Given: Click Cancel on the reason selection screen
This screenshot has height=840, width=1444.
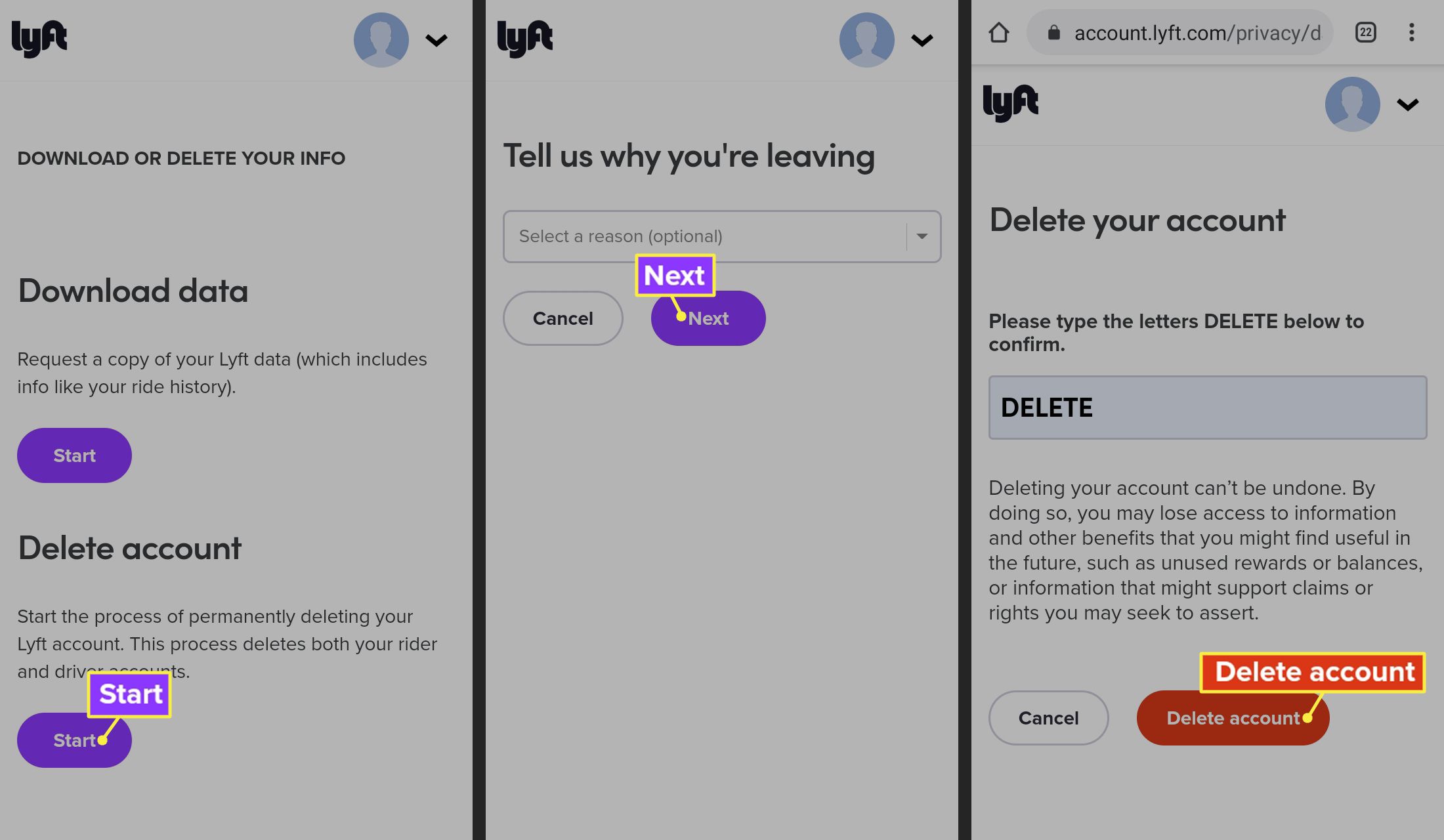Looking at the screenshot, I should point(564,317).
